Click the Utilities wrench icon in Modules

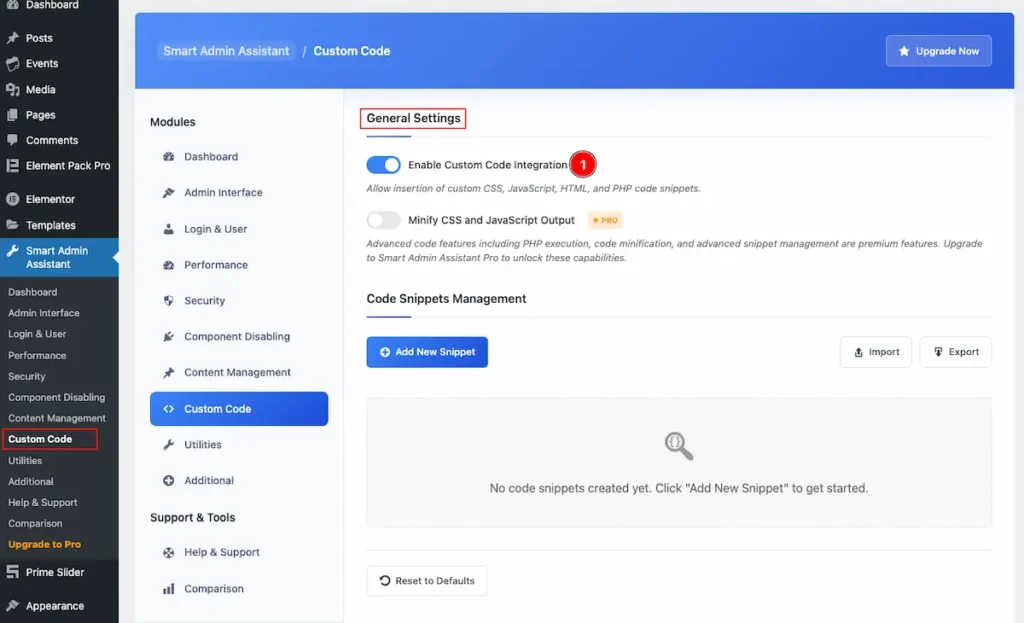[168, 445]
